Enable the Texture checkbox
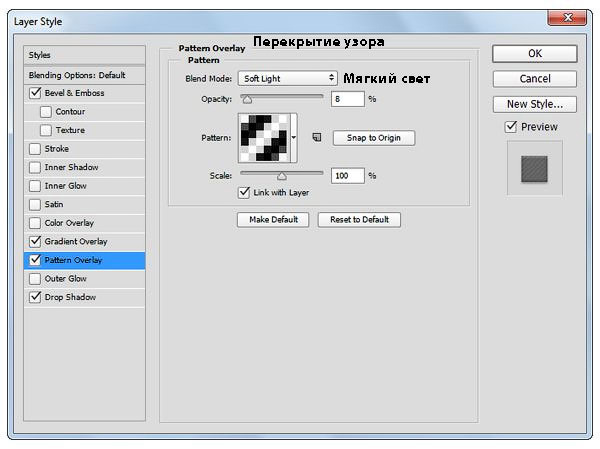This screenshot has height=449, width=600. [x=46, y=130]
